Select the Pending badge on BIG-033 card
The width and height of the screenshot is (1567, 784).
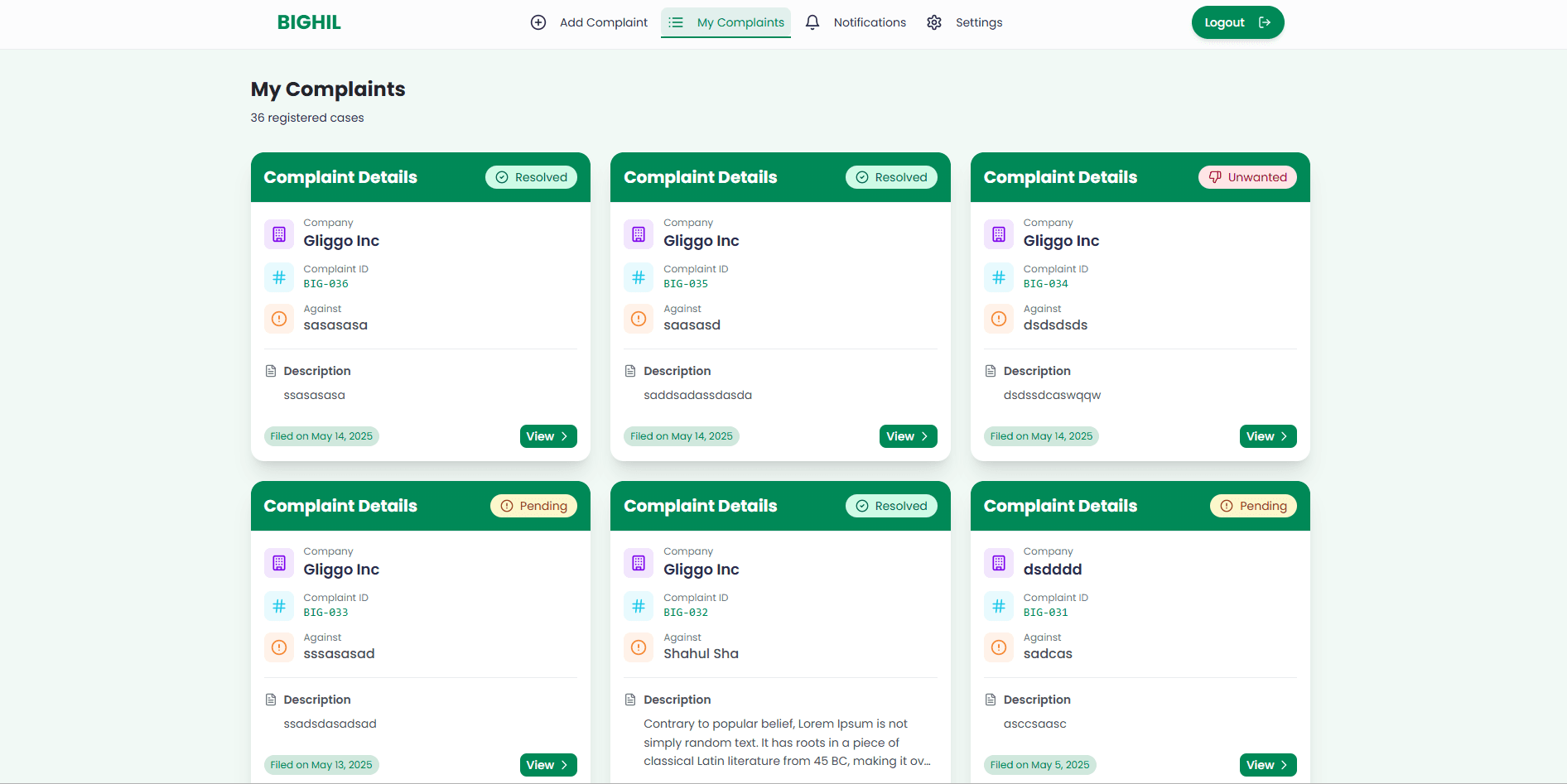(x=533, y=505)
